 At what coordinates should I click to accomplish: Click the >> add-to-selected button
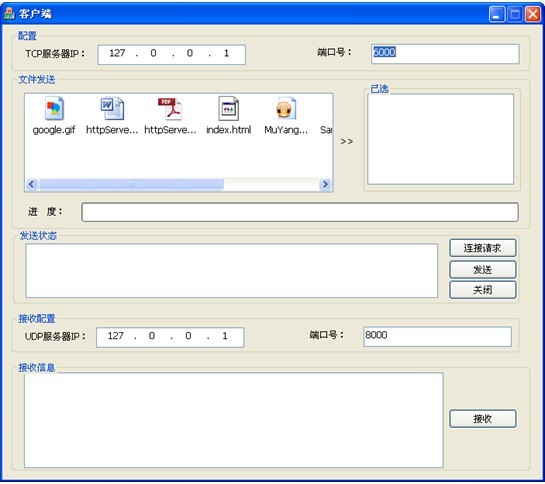pos(347,142)
